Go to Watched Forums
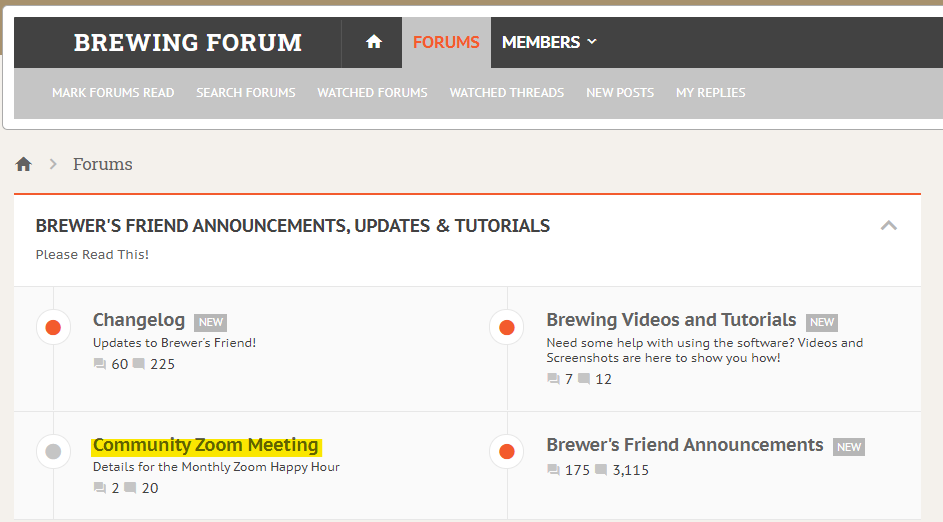Screen dimensions: 943x522 (372, 93)
